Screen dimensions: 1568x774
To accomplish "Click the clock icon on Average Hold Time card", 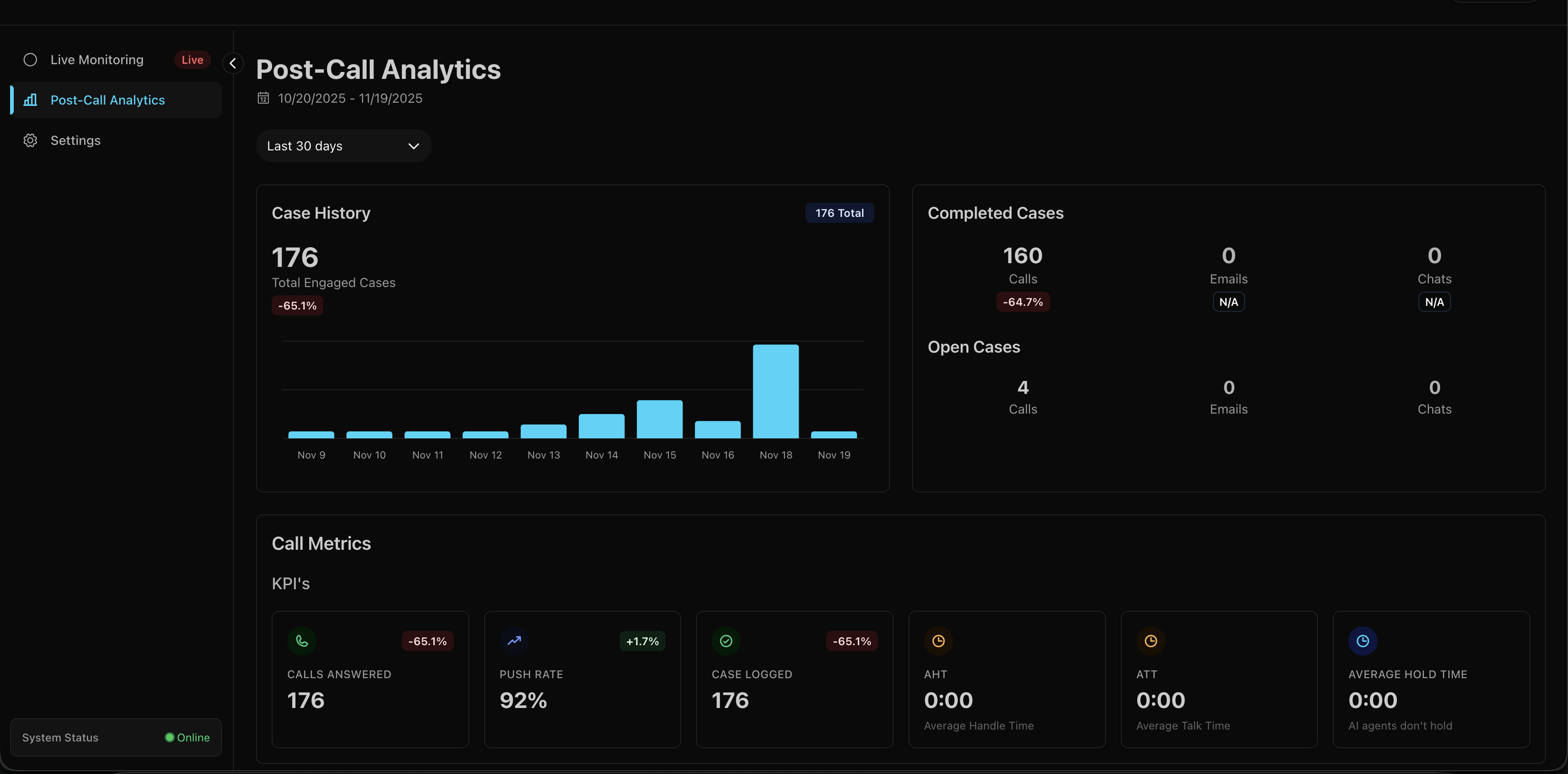I will [1362, 641].
